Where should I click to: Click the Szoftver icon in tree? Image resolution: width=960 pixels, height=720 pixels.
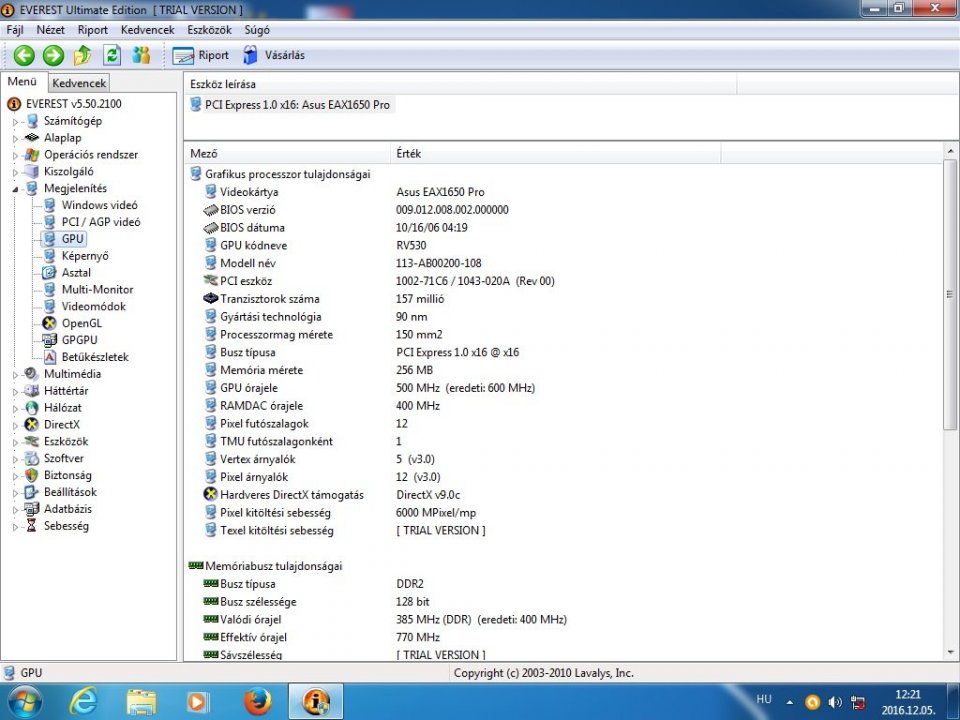pos(31,458)
